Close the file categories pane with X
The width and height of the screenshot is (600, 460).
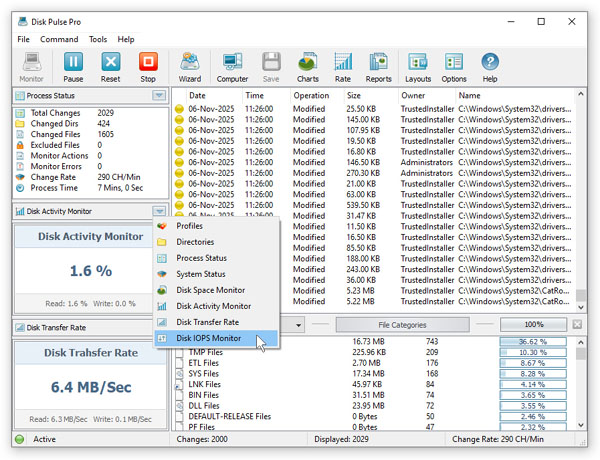click(577, 325)
